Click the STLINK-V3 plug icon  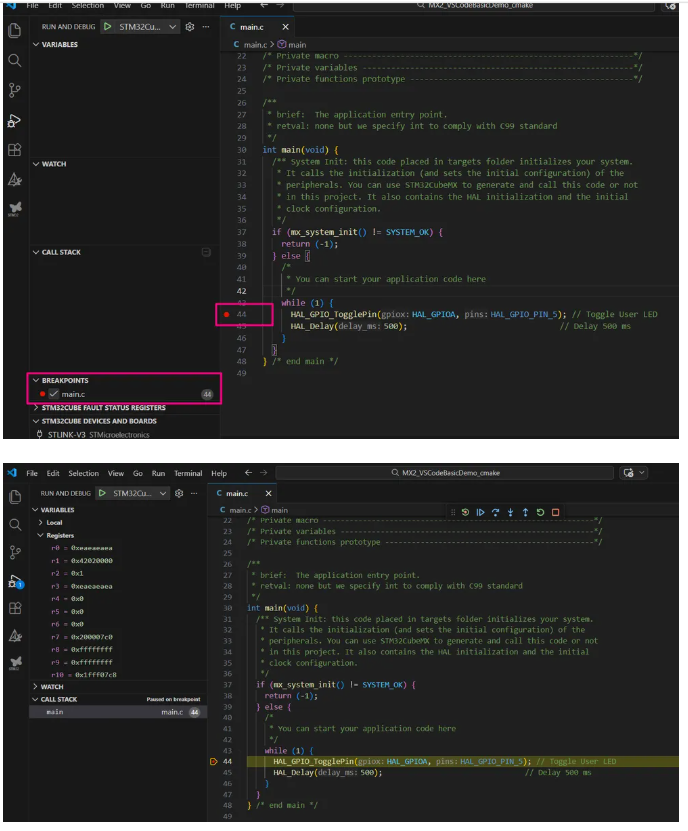click(x=39, y=434)
